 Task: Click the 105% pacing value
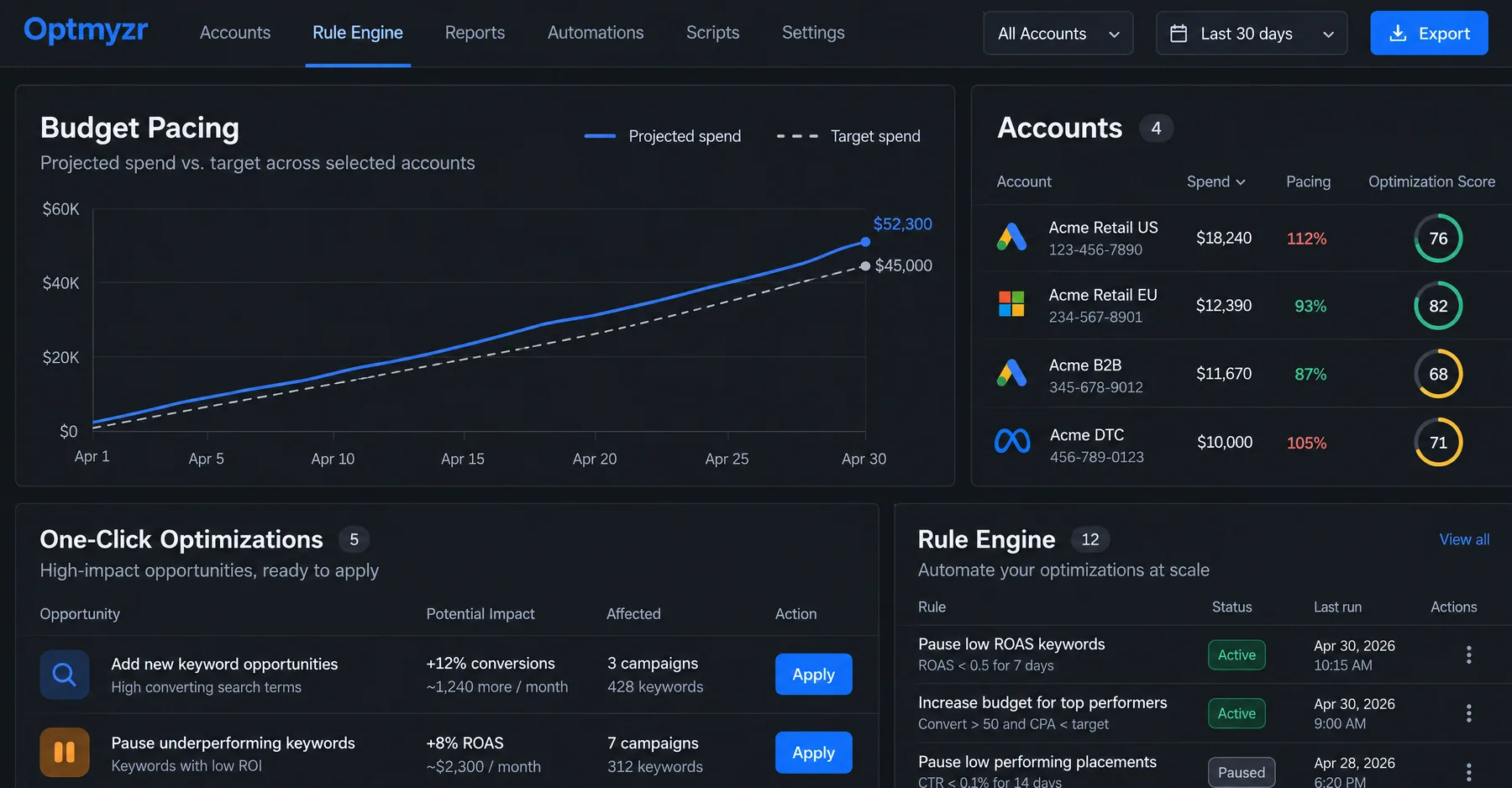click(x=1306, y=443)
